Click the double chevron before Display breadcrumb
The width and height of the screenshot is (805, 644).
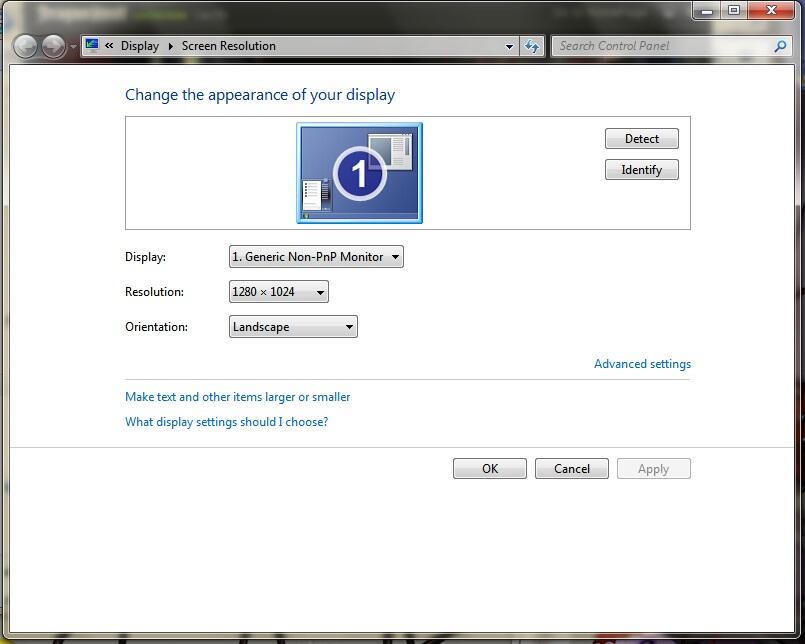(109, 46)
